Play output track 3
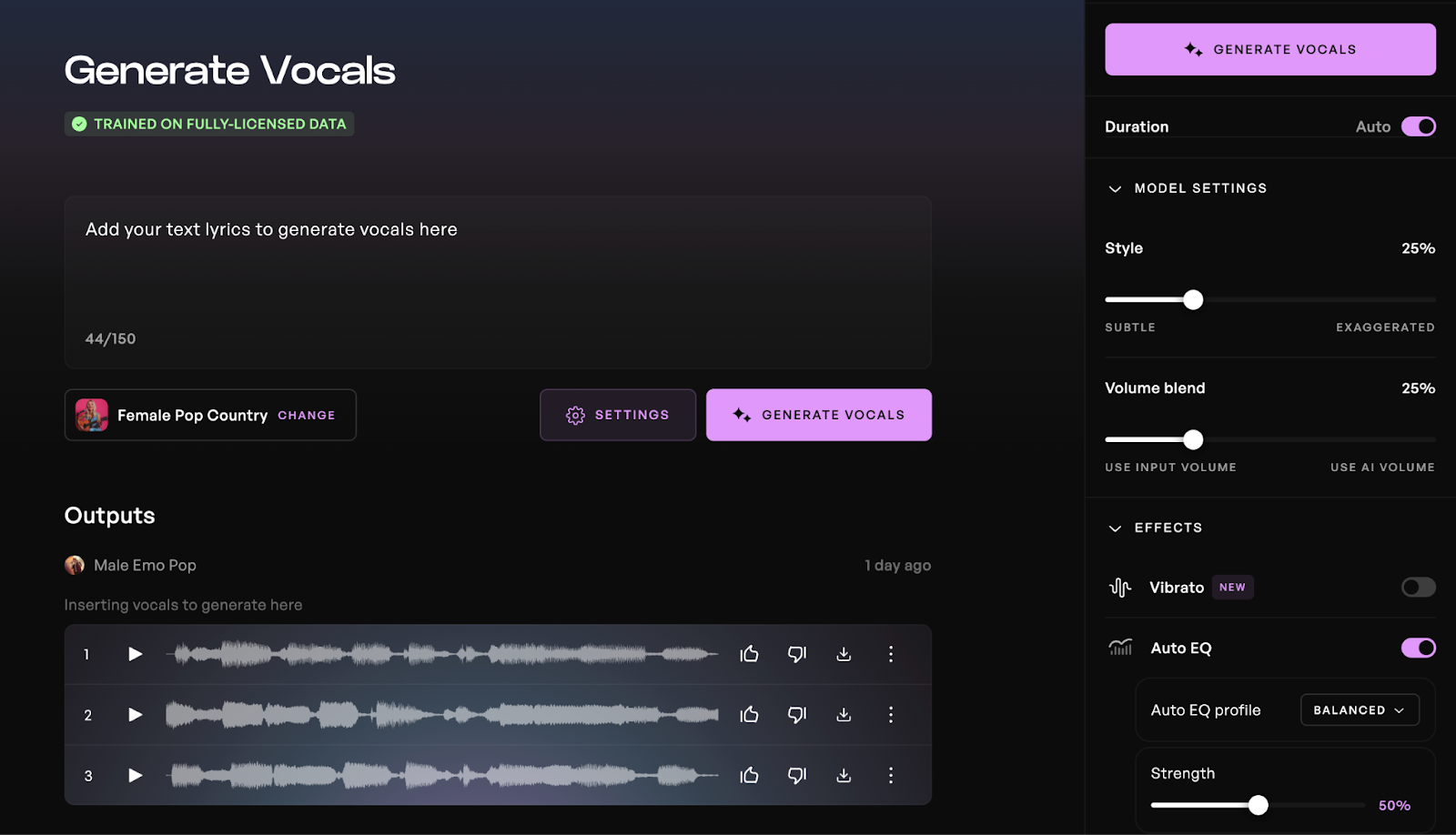The height and width of the screenshot is (835, 1456). 135,776
